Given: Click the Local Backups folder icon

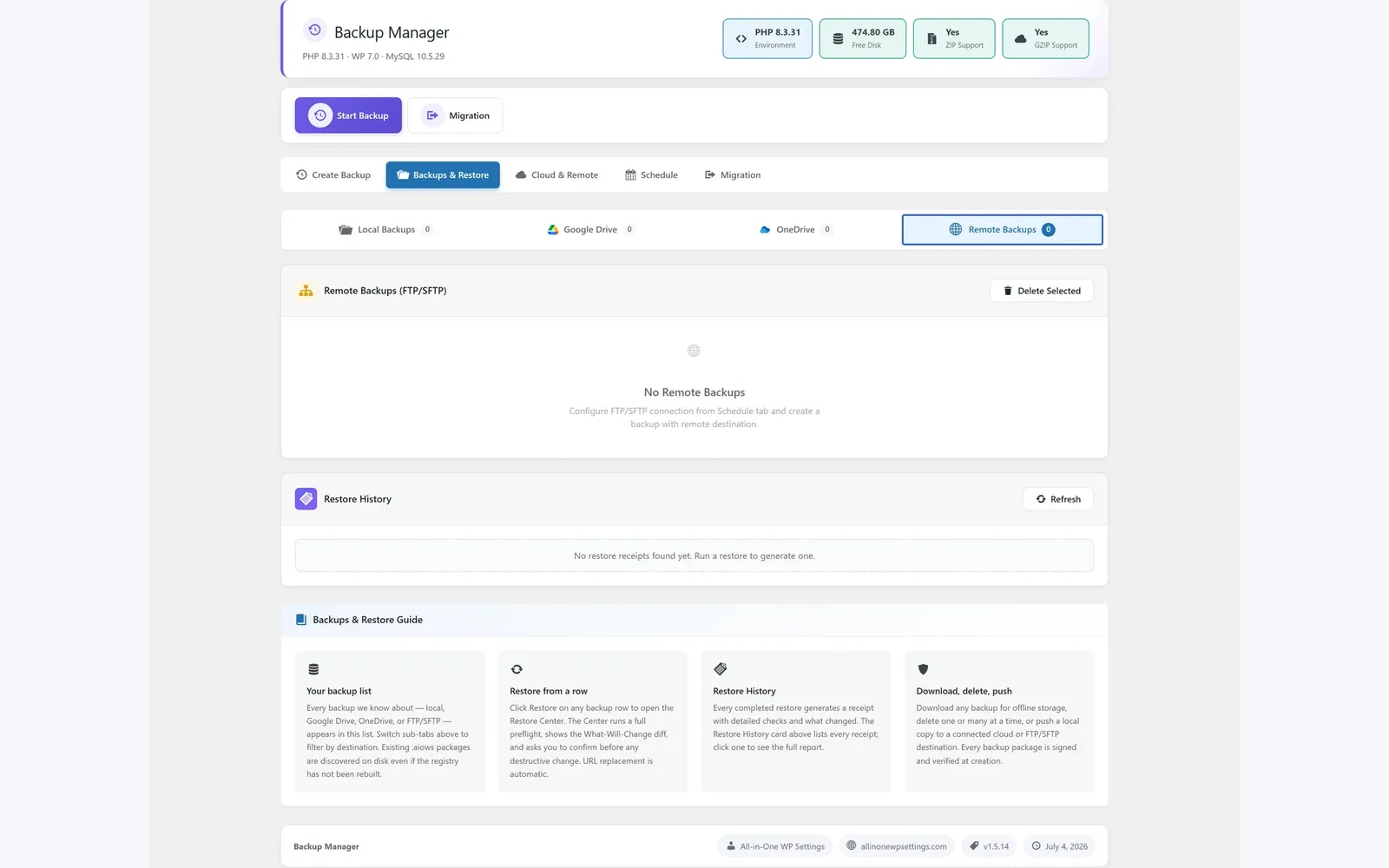Looking at the screenshot, I should [346, 230].
